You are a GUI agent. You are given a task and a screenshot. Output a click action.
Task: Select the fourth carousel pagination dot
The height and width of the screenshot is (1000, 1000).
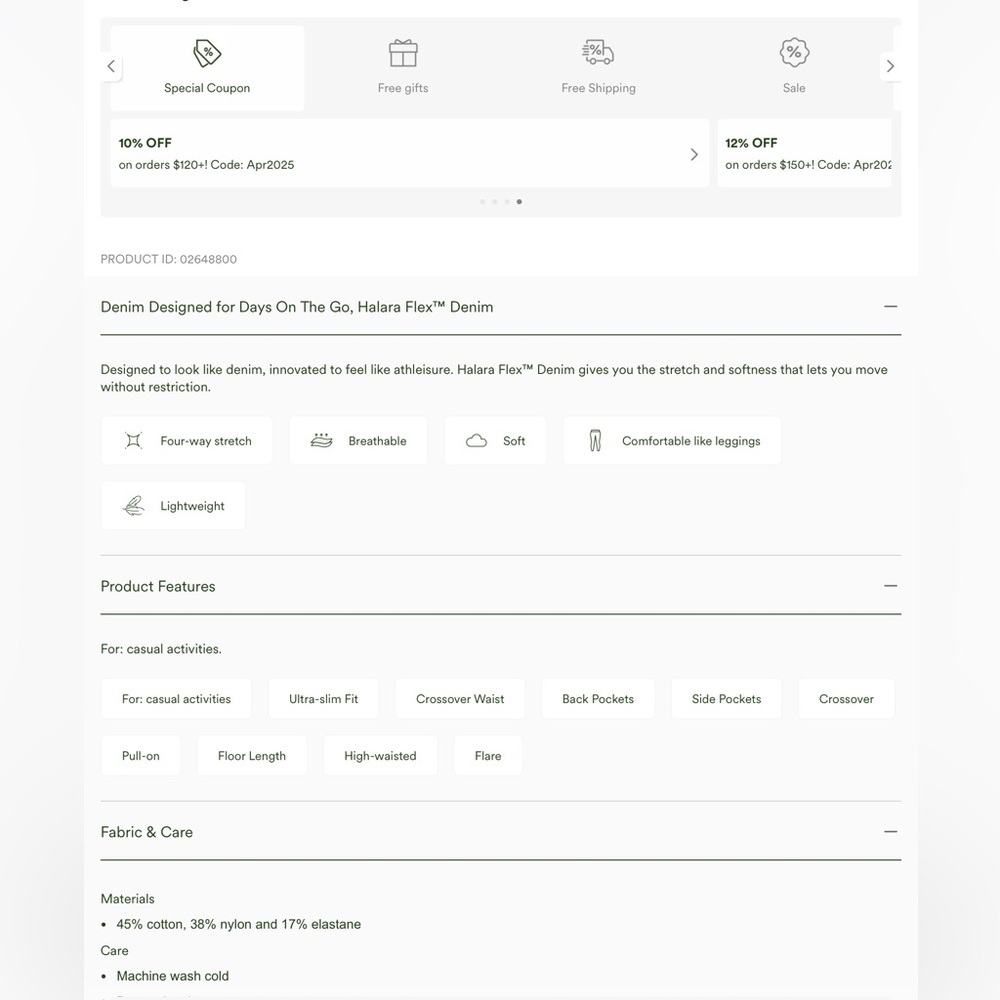[x=519, y=202]
